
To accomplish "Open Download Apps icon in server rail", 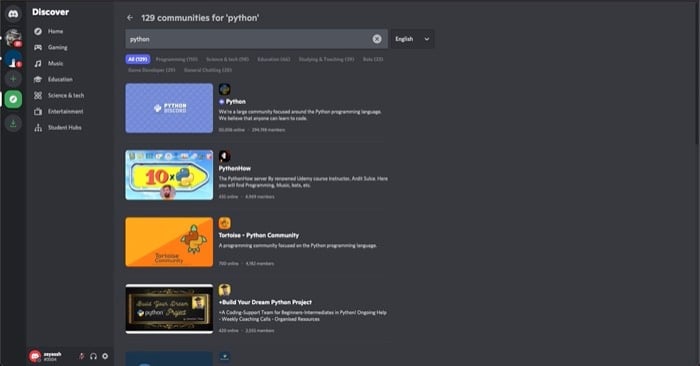I will coord(13,123).
